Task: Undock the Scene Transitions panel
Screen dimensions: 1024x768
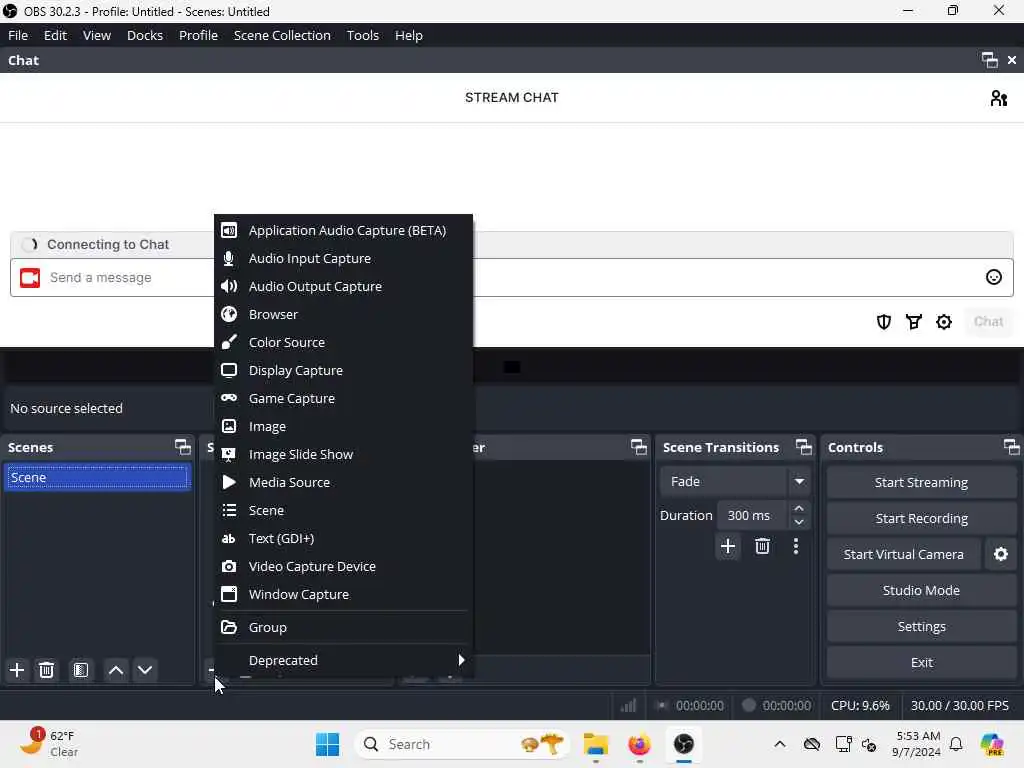Action: pyautogui.click(x=804, y=447)
